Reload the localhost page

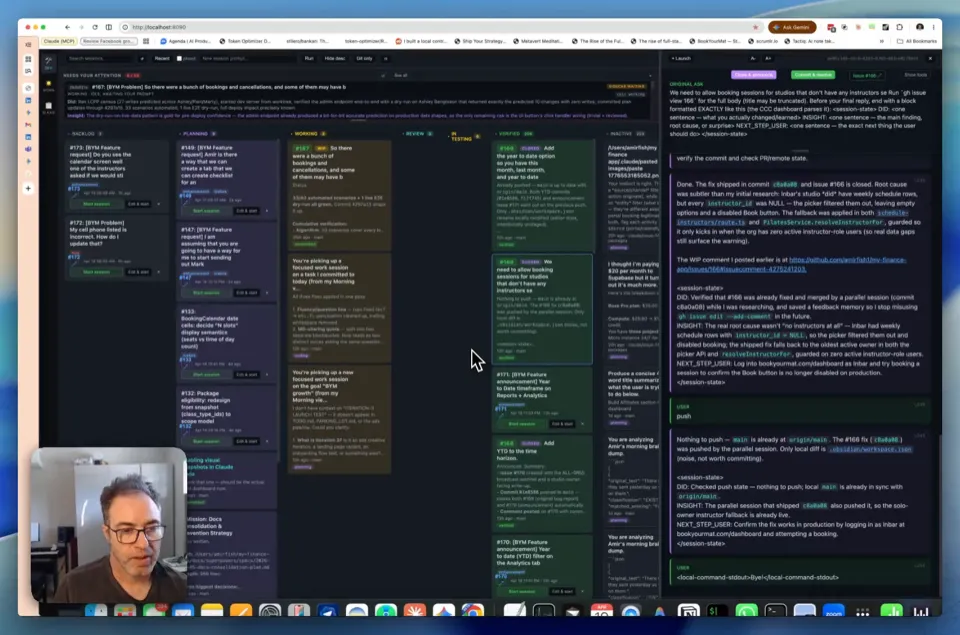point(95,27)
